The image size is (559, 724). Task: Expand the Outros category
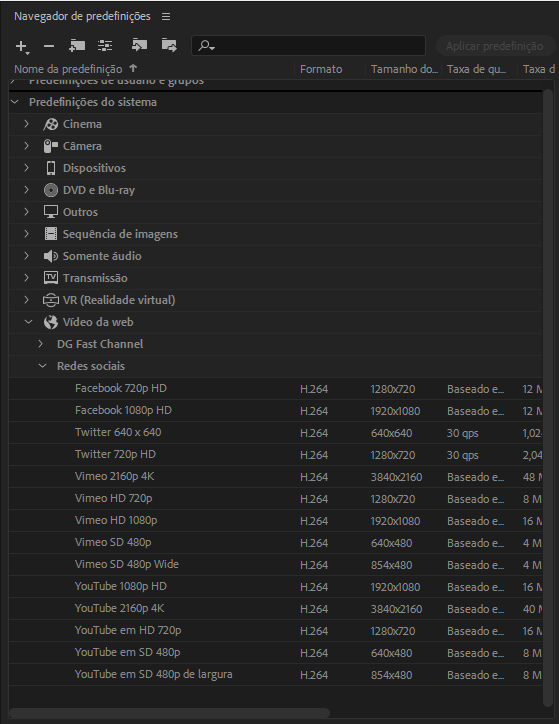[x=26, y=212]
